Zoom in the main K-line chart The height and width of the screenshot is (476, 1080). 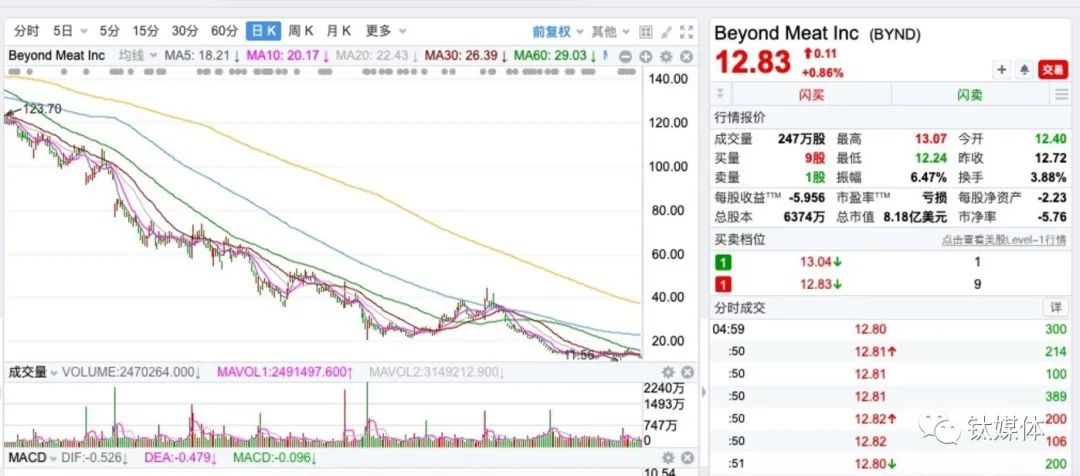[x=645, y=56]
